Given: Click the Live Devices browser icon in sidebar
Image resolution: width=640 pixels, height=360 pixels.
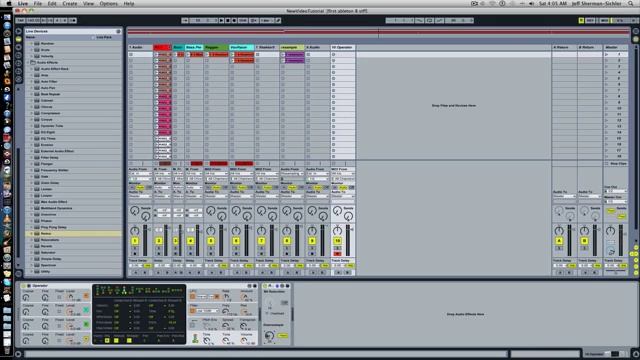Looking at the screenshot, I should tap(19, 39).
